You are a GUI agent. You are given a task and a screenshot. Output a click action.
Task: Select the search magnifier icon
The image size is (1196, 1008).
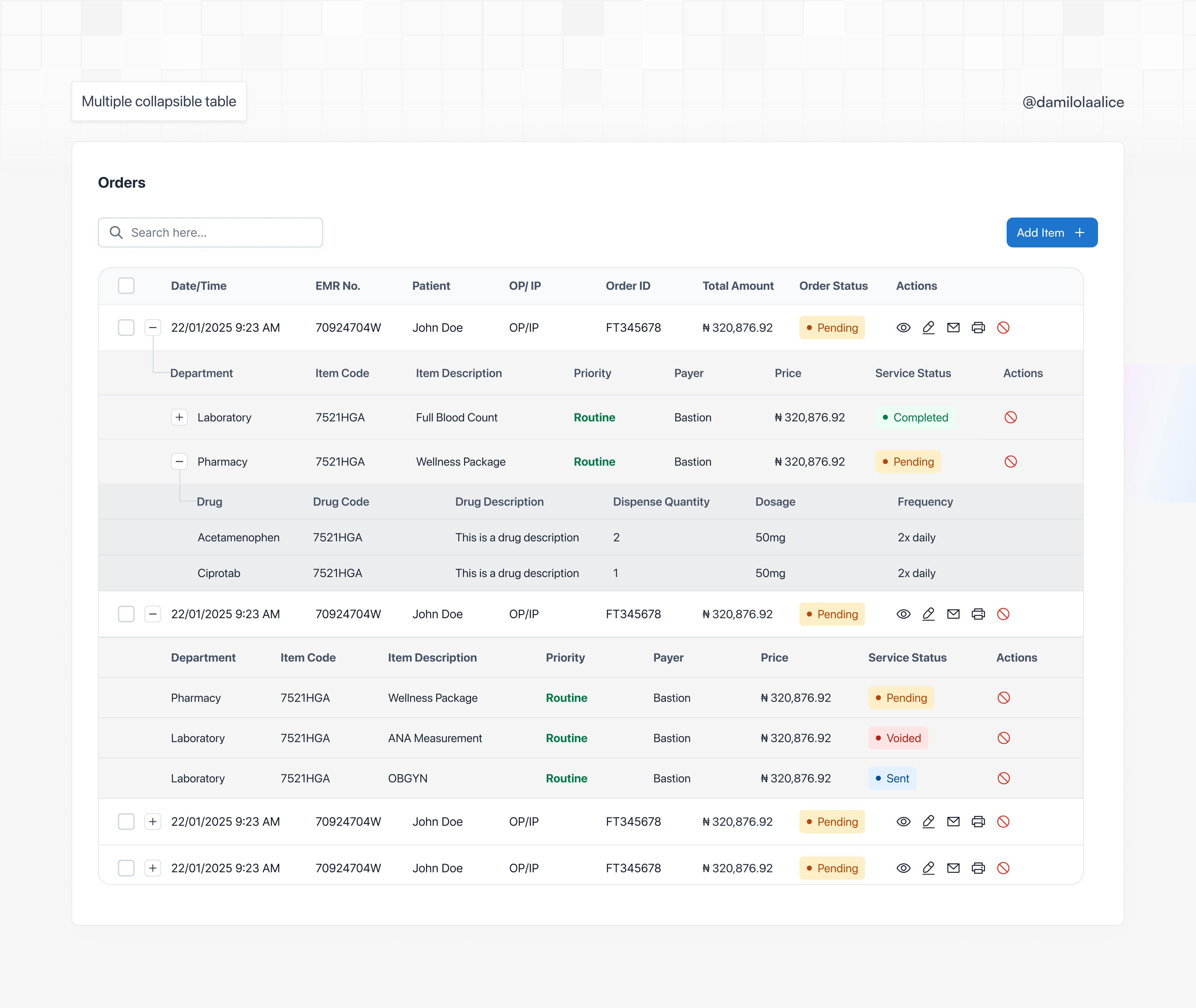(x=116, y=232)
